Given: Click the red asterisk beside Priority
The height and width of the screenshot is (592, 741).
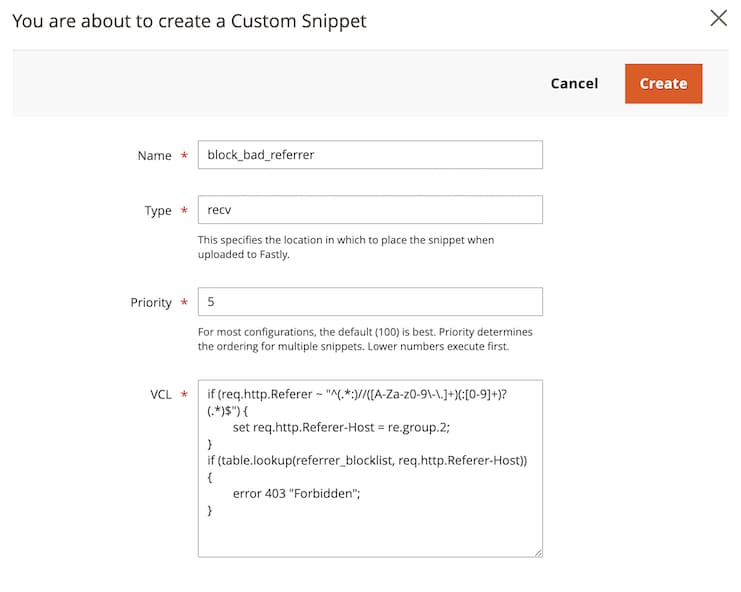Looking at the screenshot, I should tap(184, 303).
